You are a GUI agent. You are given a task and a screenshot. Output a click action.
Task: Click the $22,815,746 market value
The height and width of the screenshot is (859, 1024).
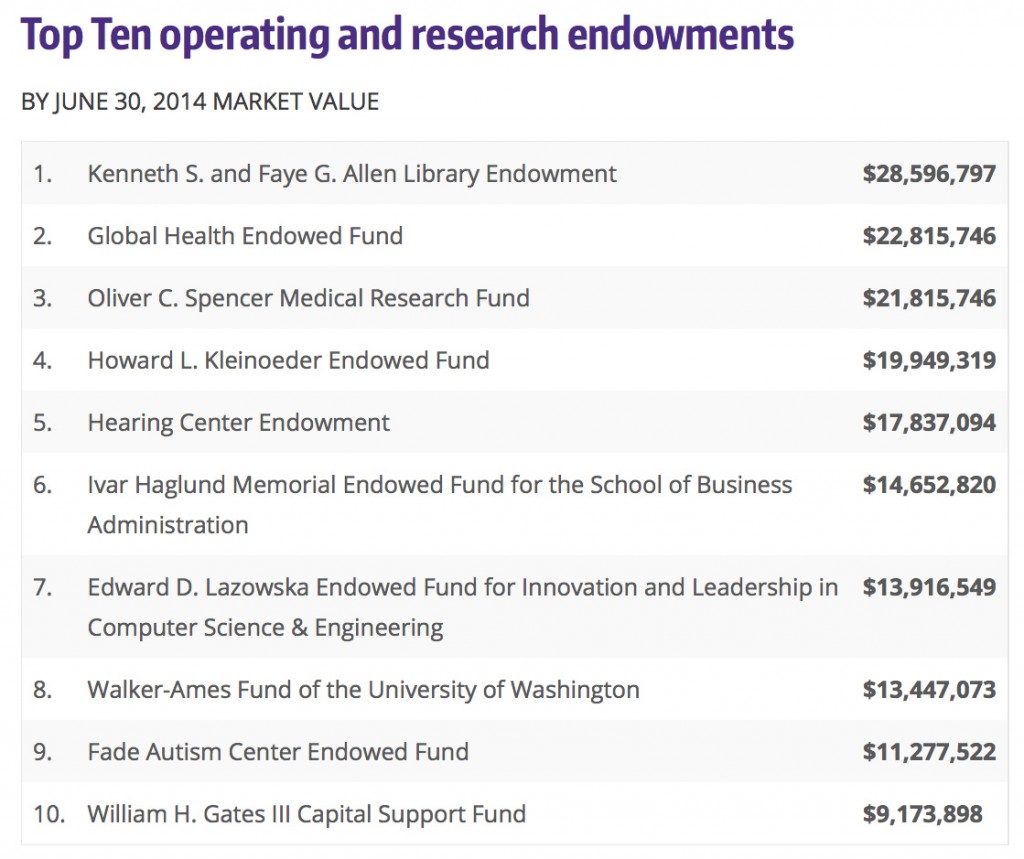(929, 236)
